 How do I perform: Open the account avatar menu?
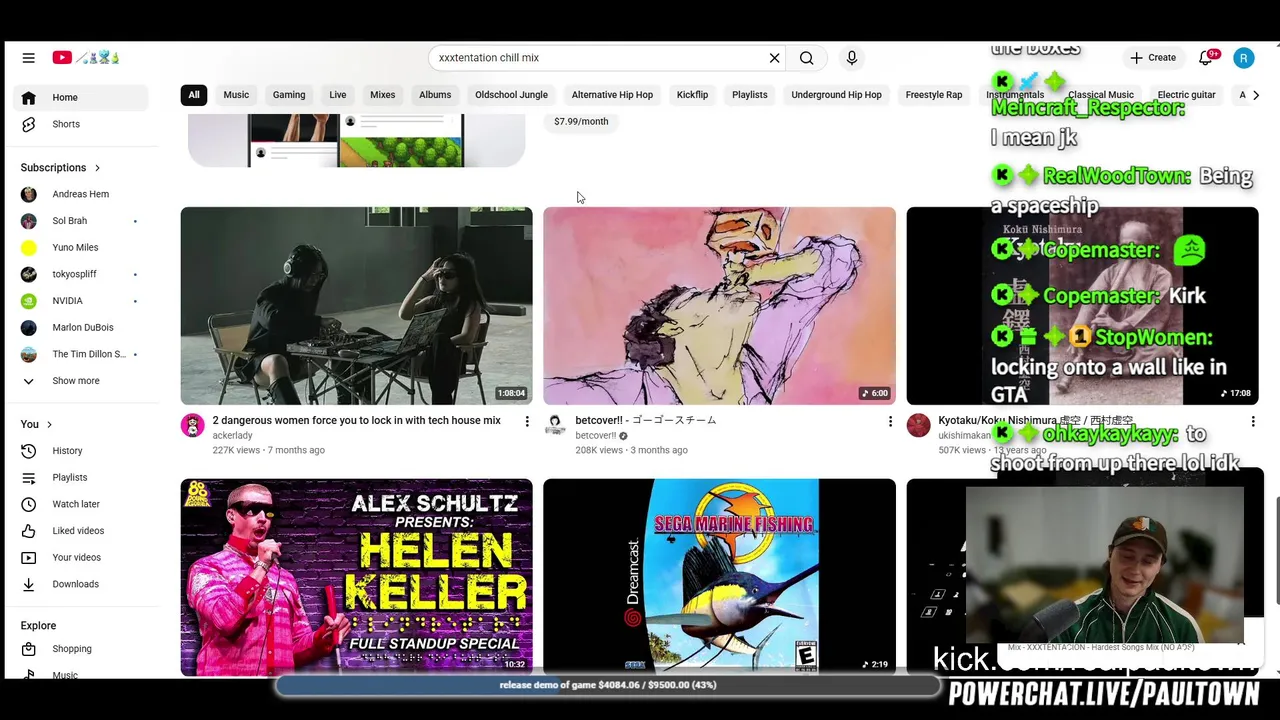point(1244,58)
